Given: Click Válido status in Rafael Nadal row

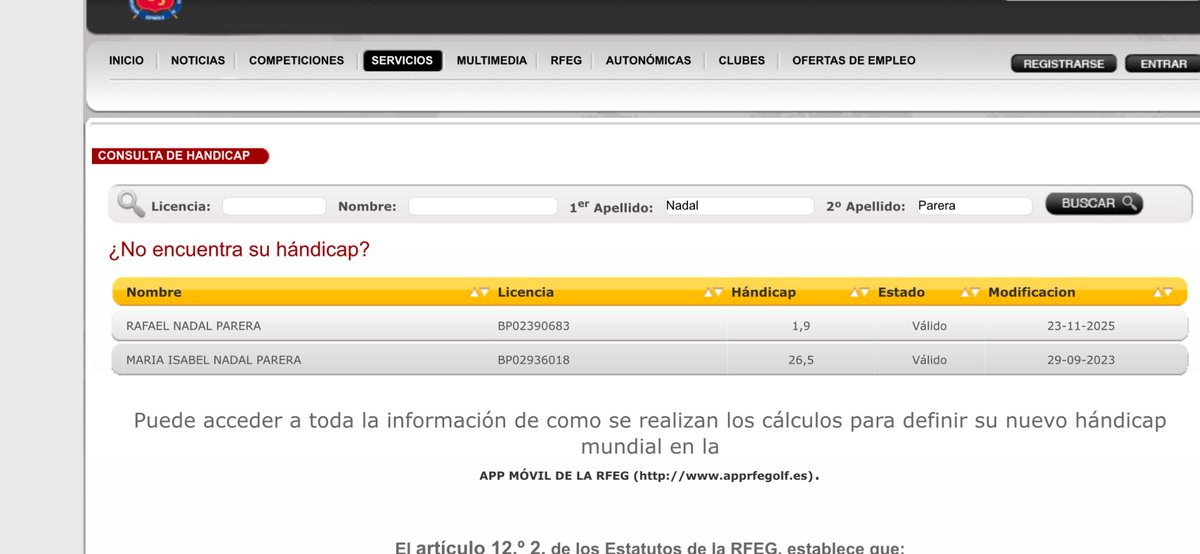Looking at the screenshot, I should pos(929,326).
